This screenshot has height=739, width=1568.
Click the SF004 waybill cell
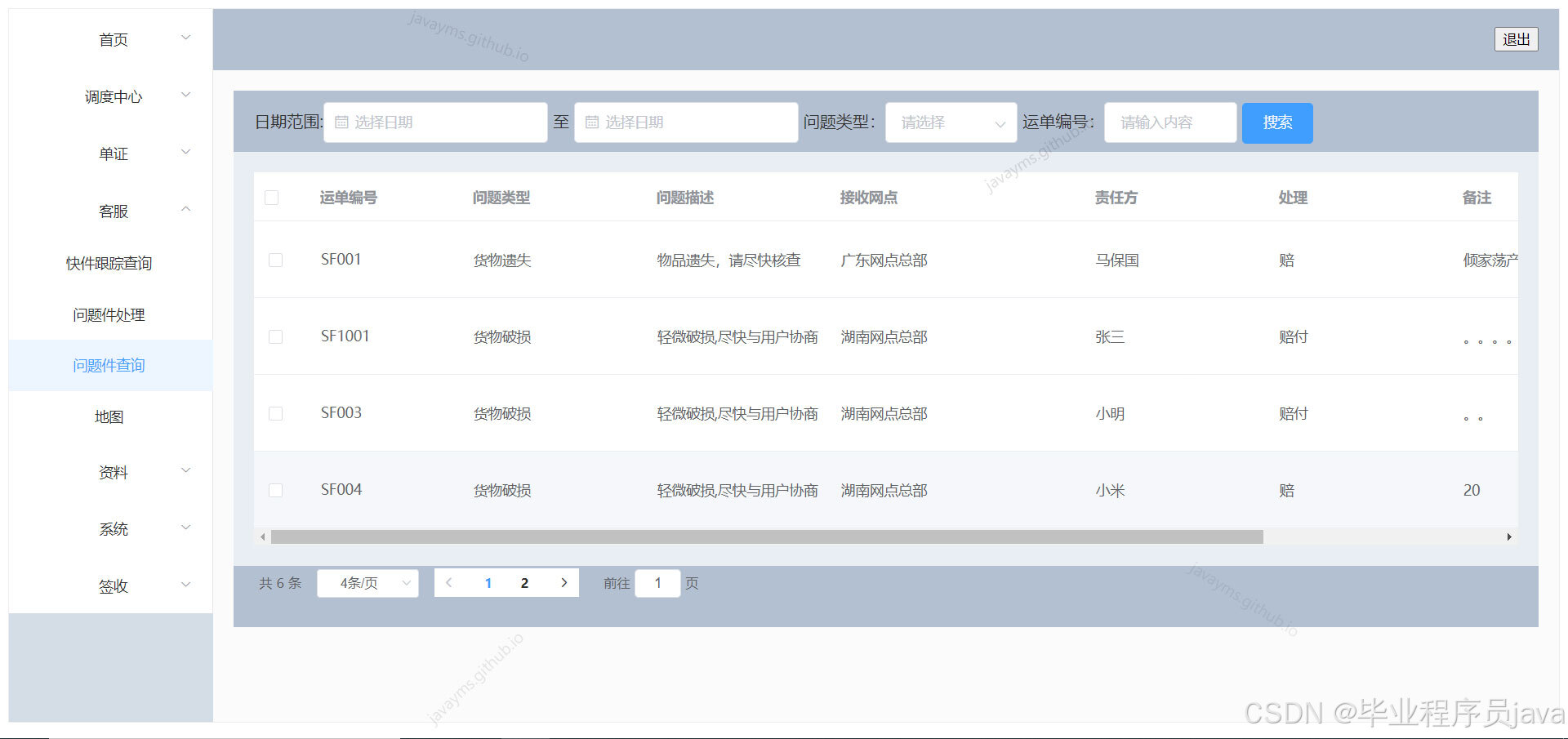[341, 490]
